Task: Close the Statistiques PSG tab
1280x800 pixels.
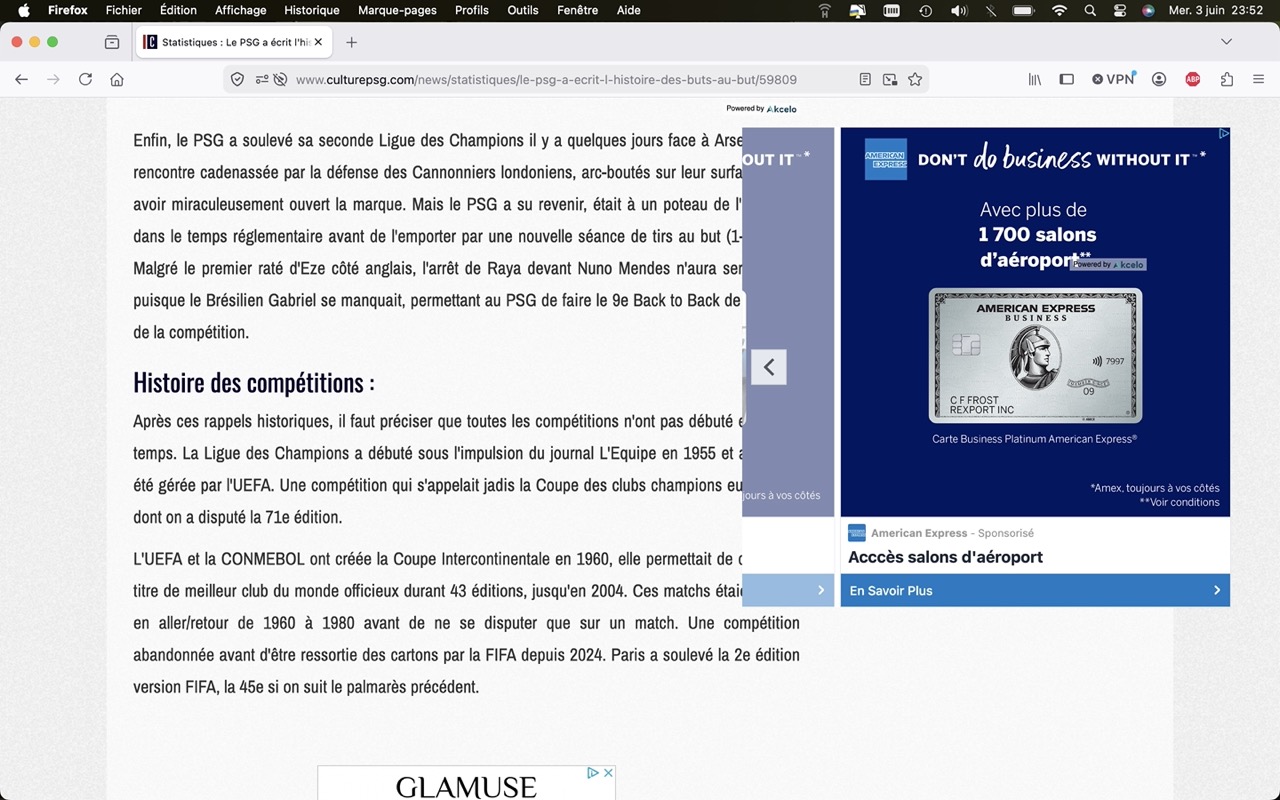Action: (x=318, y=43)
